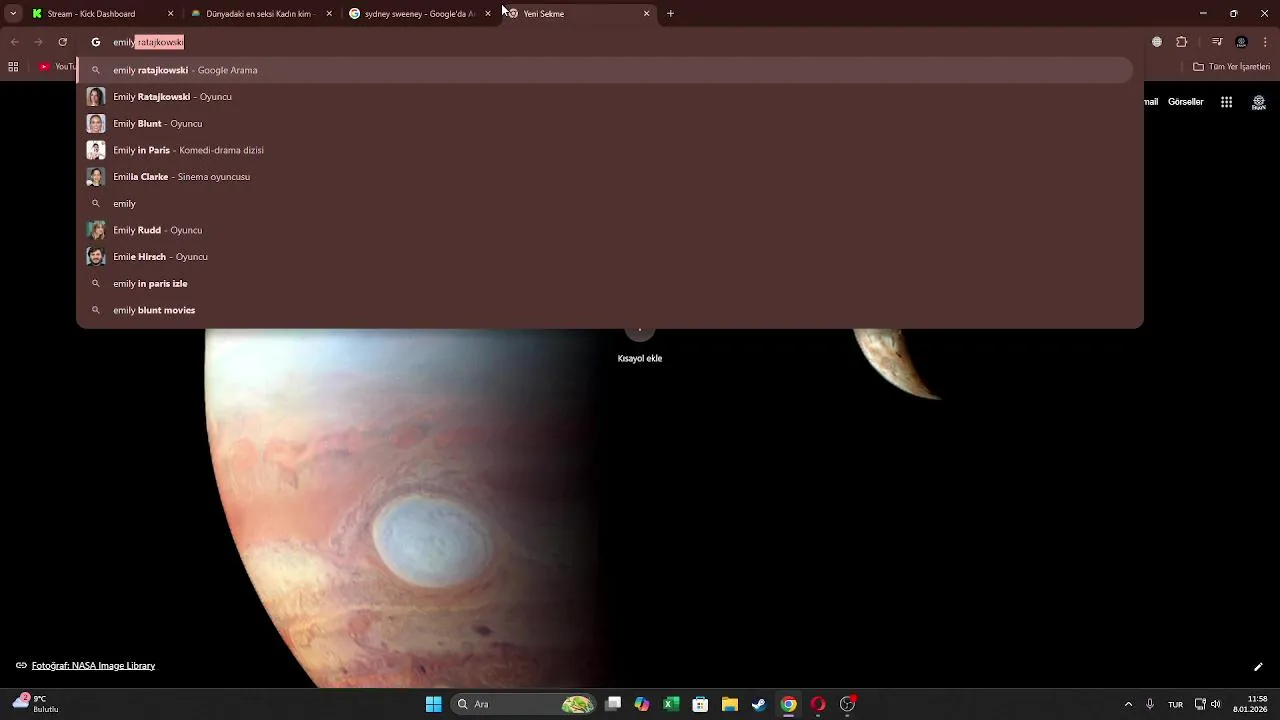Open the Chrome three-dot menu
The height and width of the screenshot is (720, 1280).
[1266, 42]
